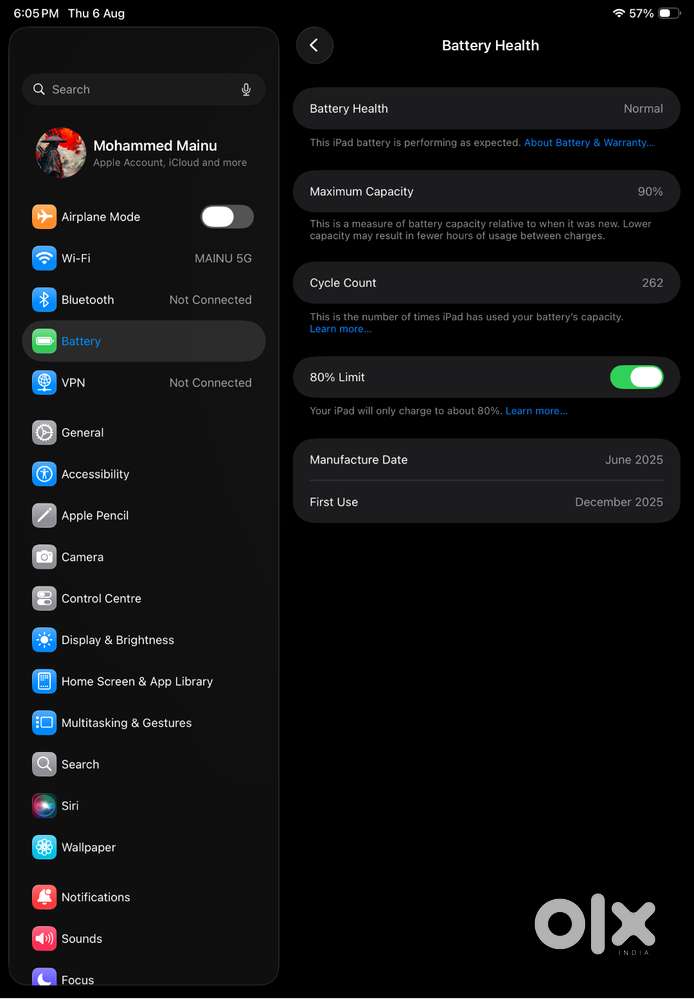This screenshot has width=694, height=999.
Task: Open Bluetooth settings label
Action: (x=87, y=299)
